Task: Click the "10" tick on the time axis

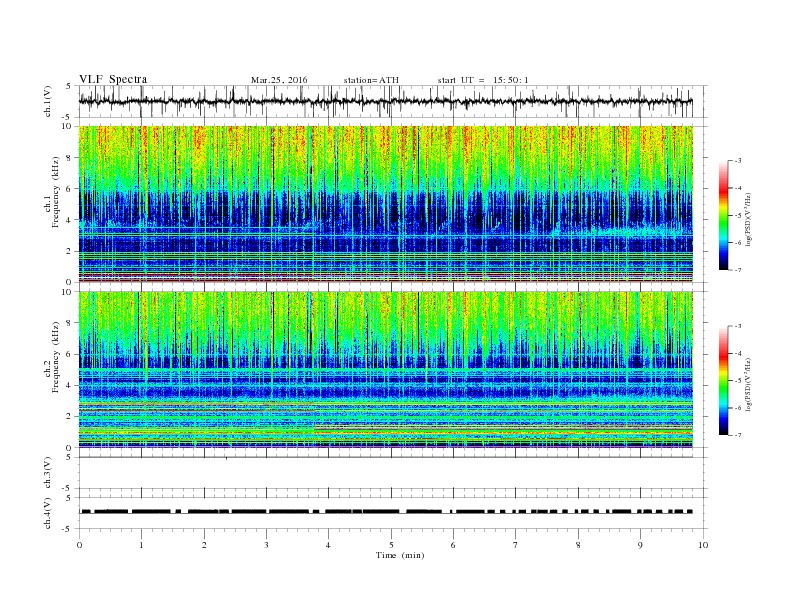Action: coord(703,545)
